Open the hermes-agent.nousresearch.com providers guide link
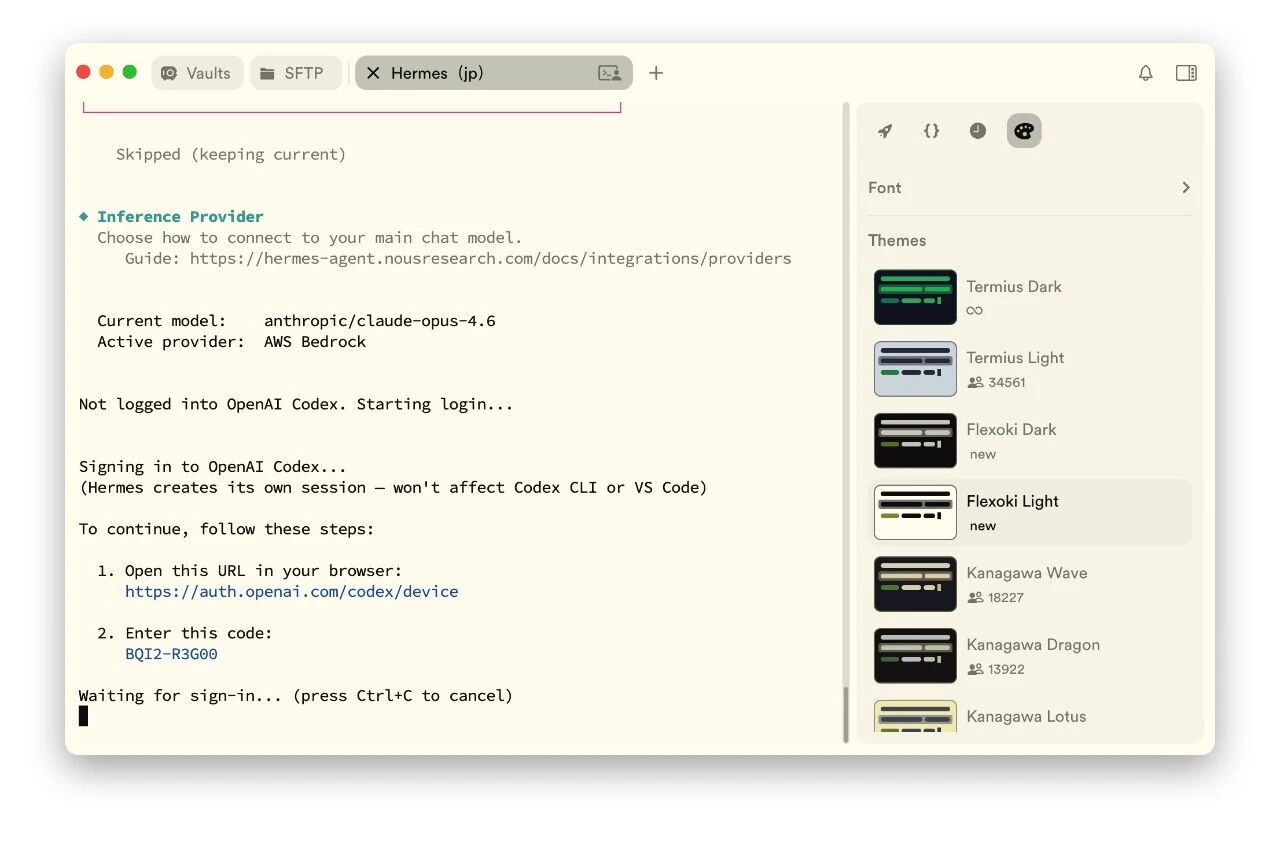Screen dimensions: 1280x842 click(490, 258)
